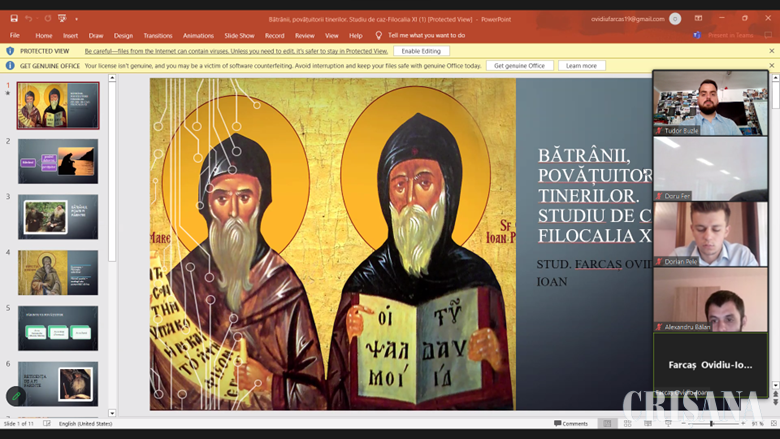Select Normal view button in status bar
The width and height of the screenshot is (780, 439).
pyautogui.click(x=607, y=423)
